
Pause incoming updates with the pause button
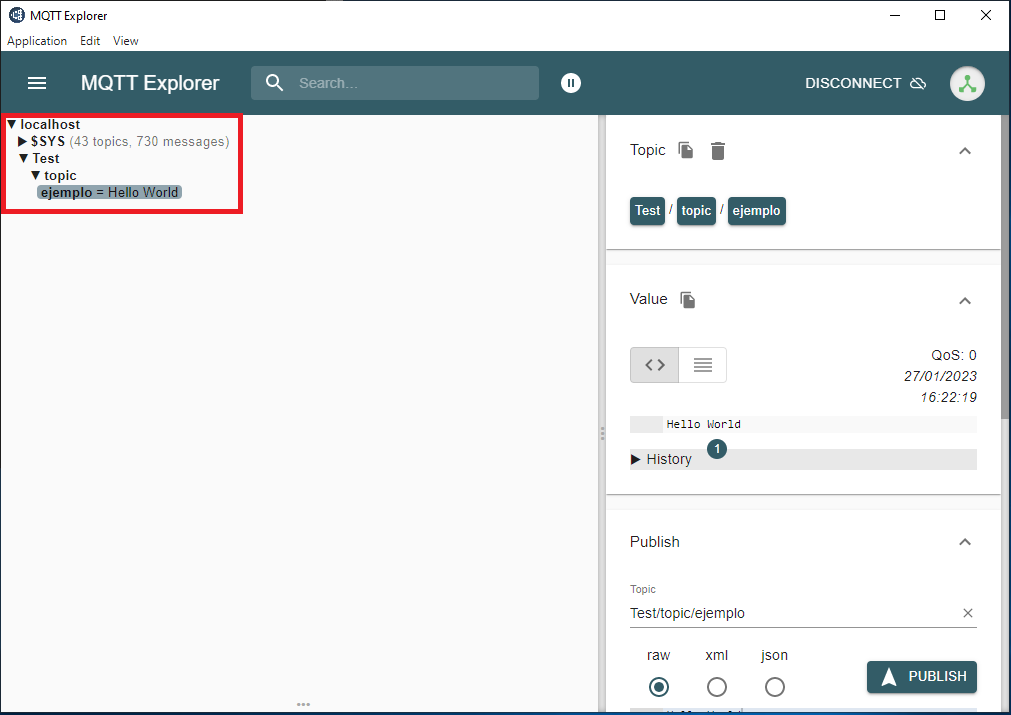click(x=571, y=83)
